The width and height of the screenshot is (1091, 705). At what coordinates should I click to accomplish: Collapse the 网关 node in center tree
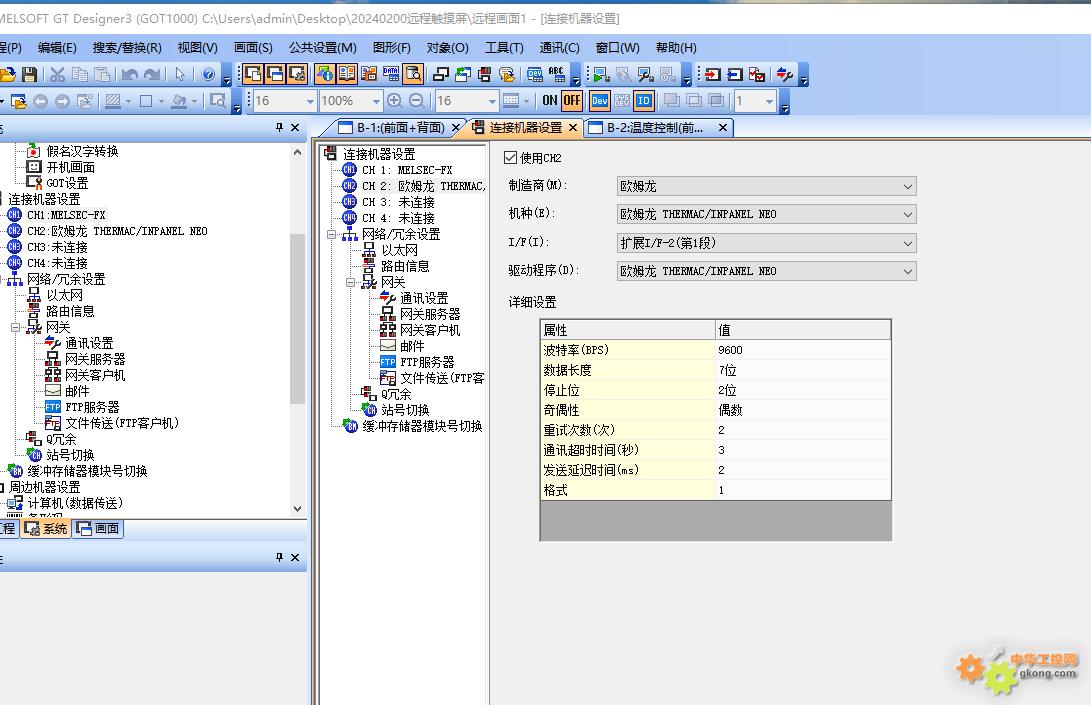(350, 283)
